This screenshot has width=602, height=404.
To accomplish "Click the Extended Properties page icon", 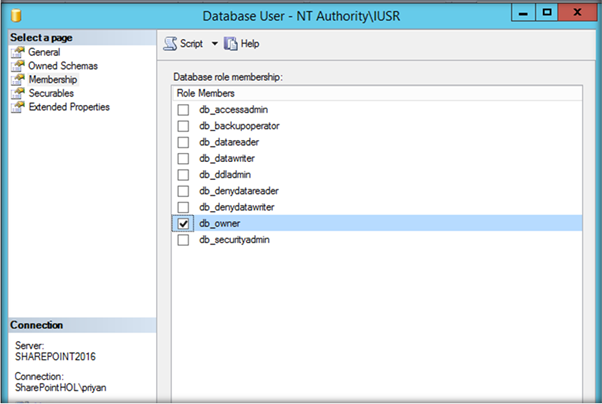I will pyautogui.click(x=18, y=107).
